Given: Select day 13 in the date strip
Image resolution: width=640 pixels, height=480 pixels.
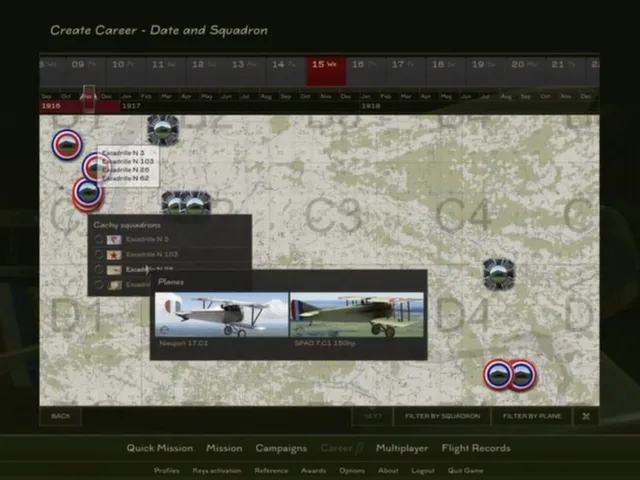Looking at the screenshot, I should click(245, 71).
